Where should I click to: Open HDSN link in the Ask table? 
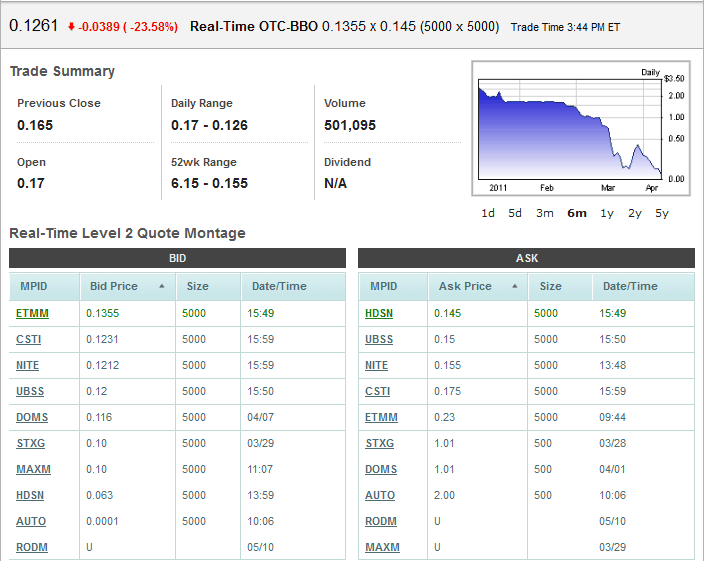[379, 313]
